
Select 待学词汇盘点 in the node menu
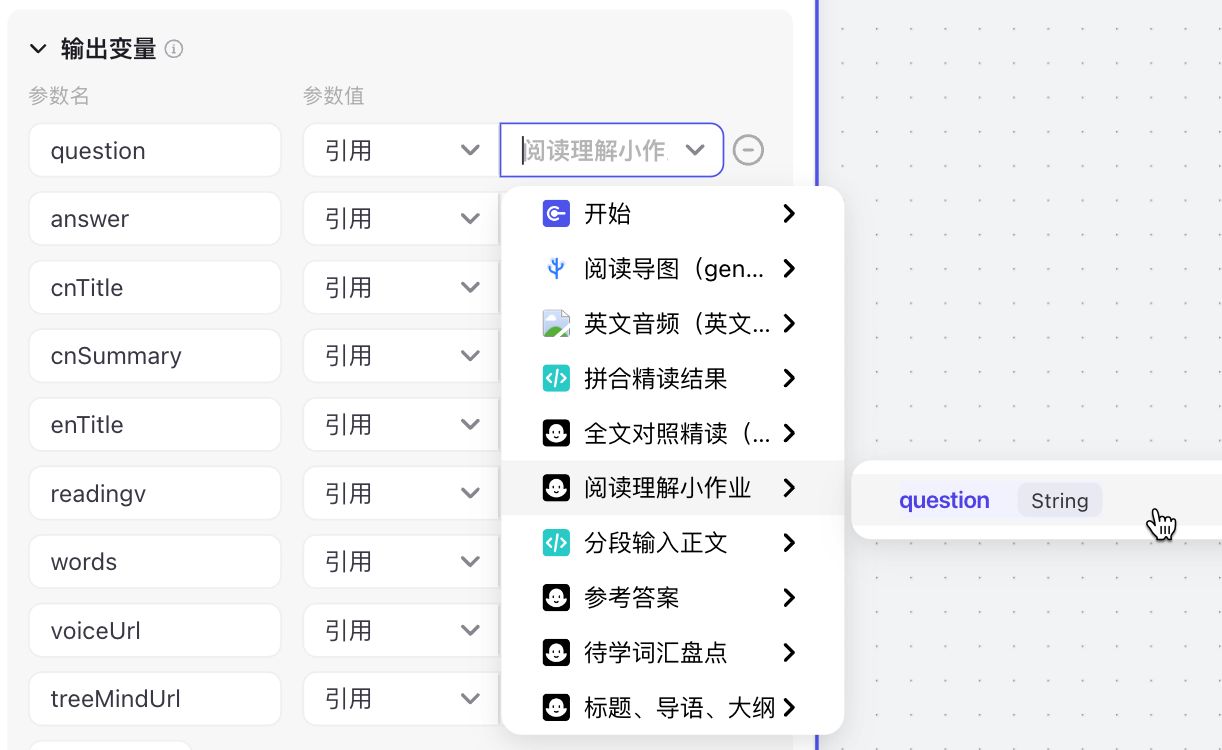672,653
